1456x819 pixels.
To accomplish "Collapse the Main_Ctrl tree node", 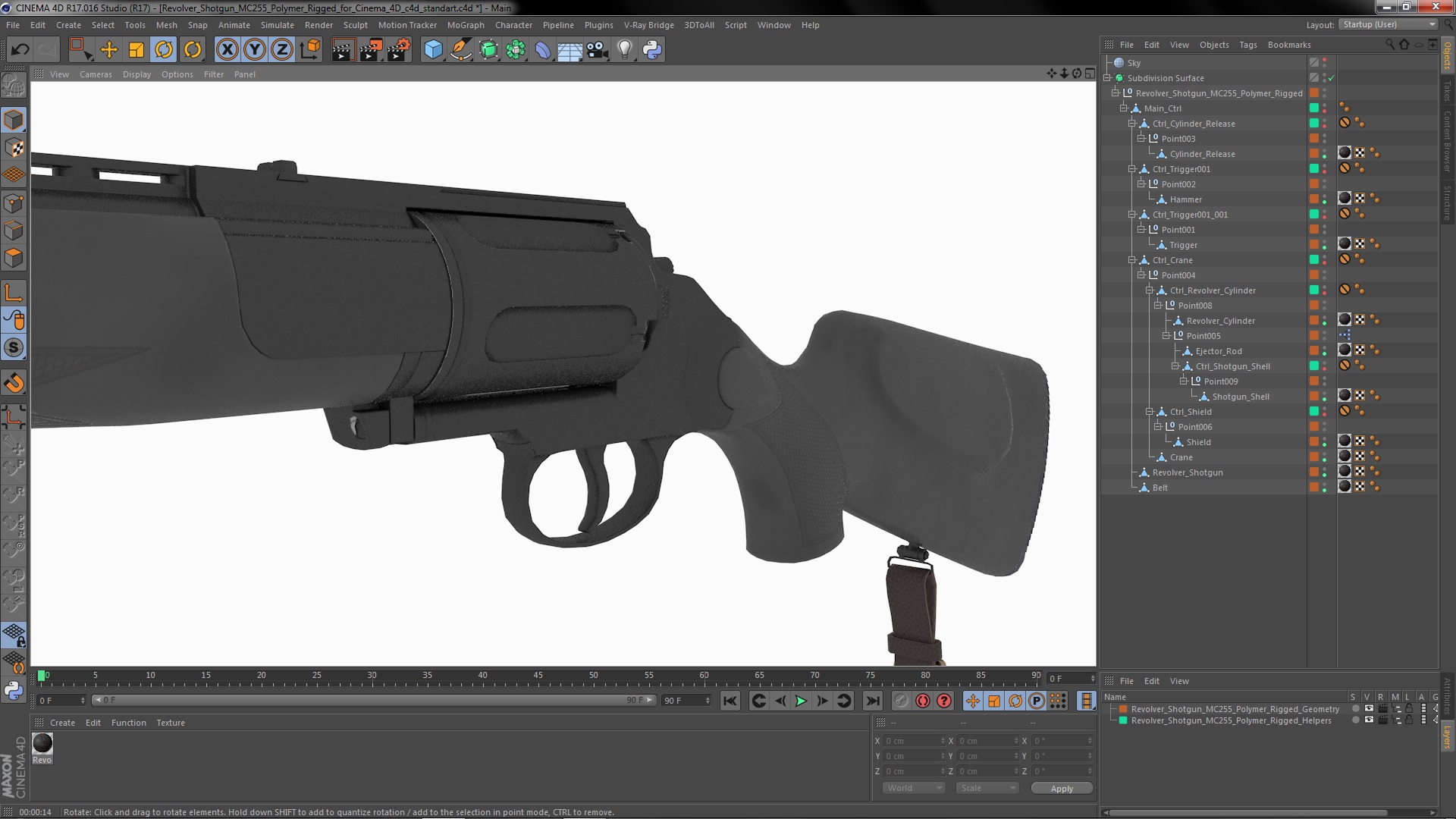I will point(1124,108).
